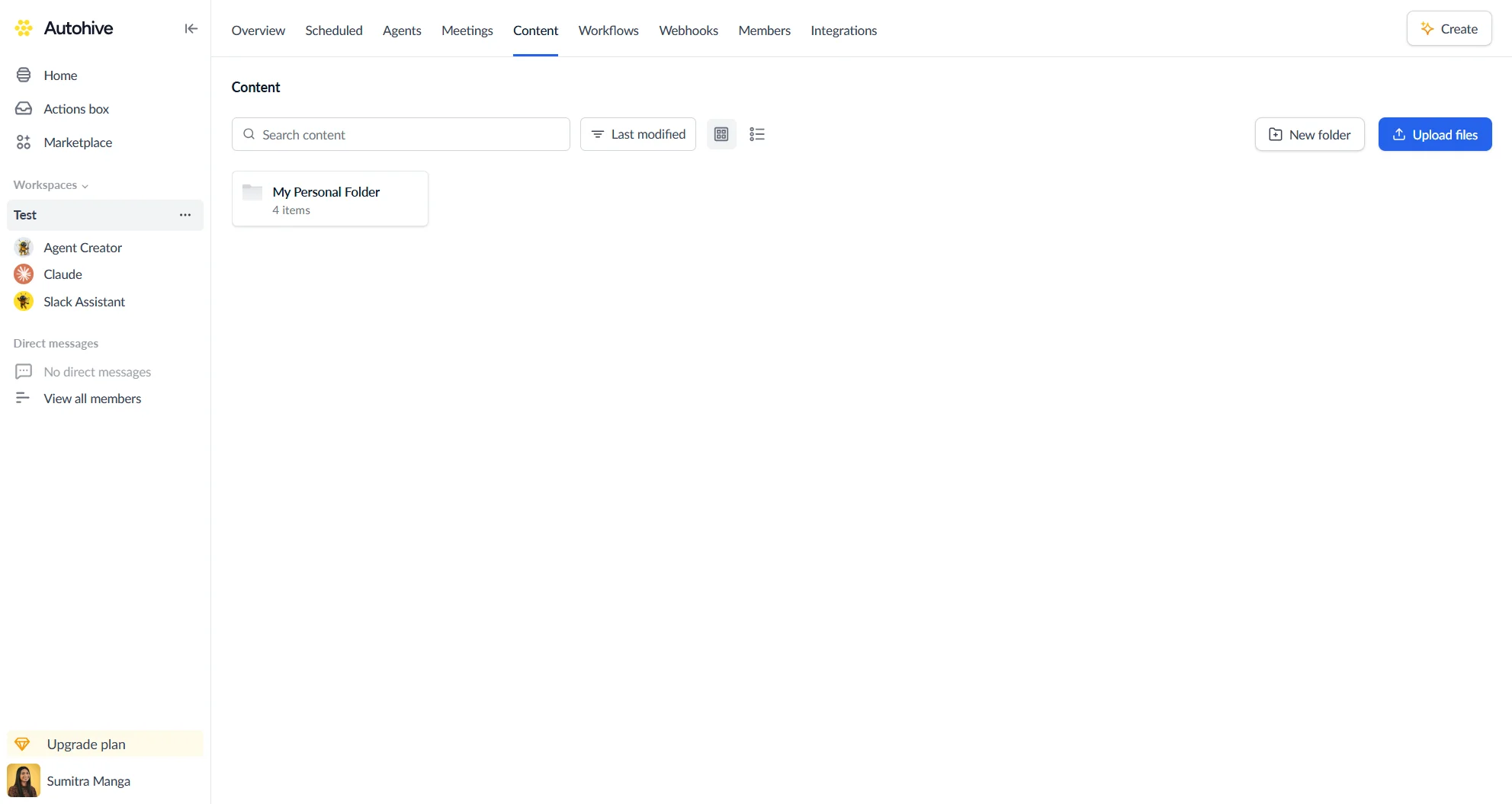Switch to list view for content

pos(756,133)
